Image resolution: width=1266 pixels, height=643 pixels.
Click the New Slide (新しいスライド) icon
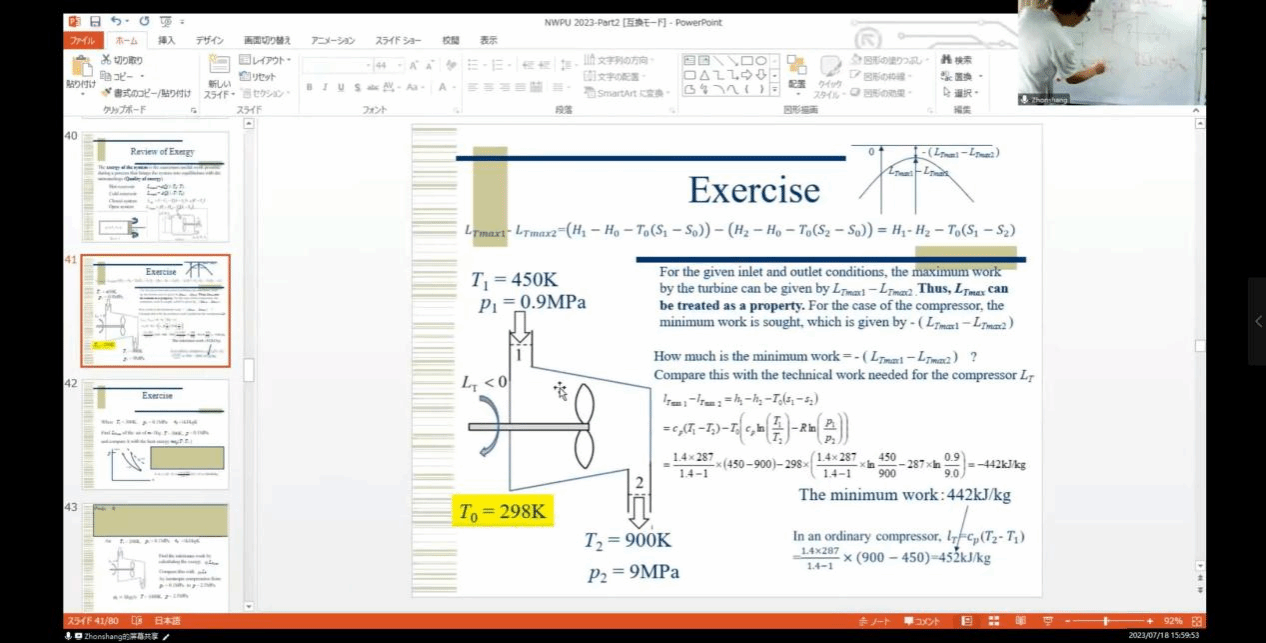(x=218, y=67)
